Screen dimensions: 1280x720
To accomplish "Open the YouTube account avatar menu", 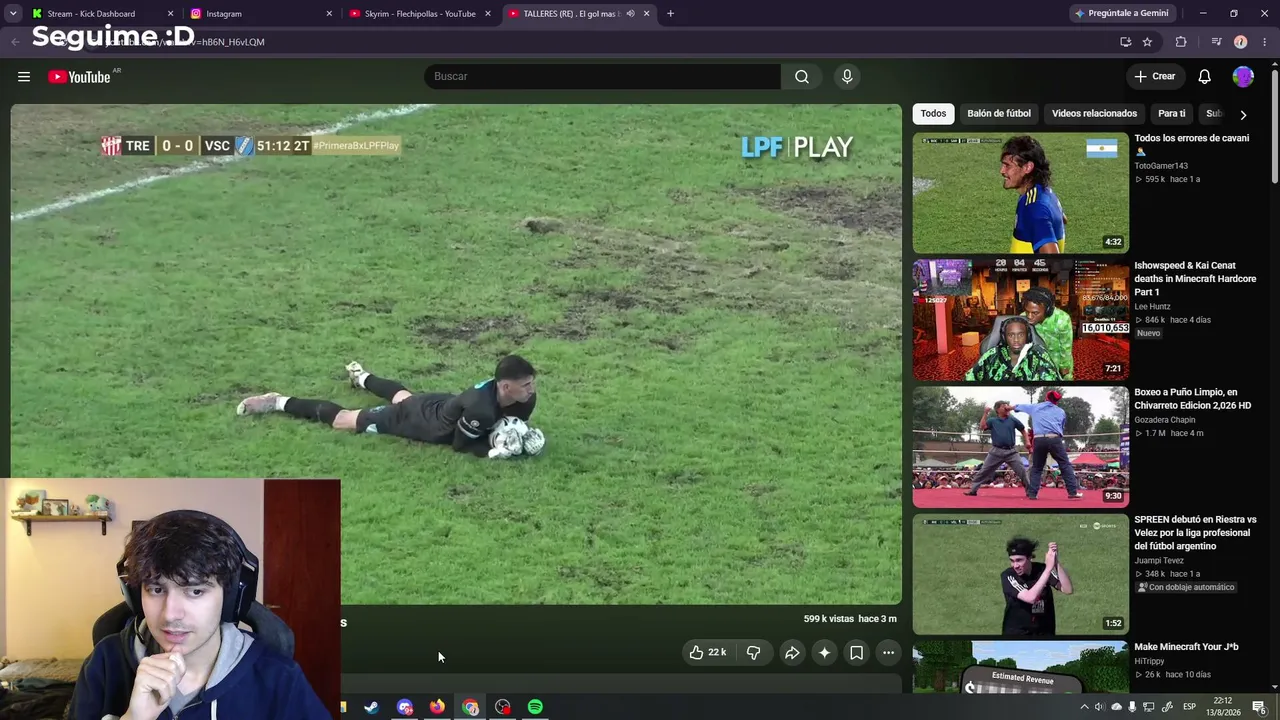I will (x=1243, y=77).
